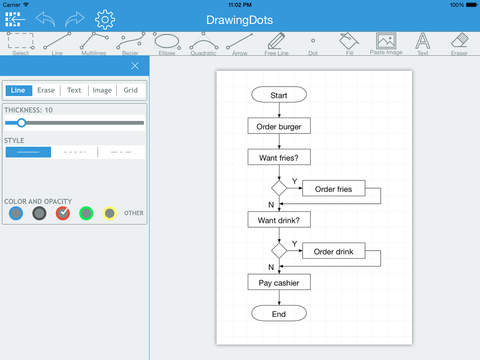480x360 pixels.
Task: Pick the Arrow tool
Action: click(240, 43)
